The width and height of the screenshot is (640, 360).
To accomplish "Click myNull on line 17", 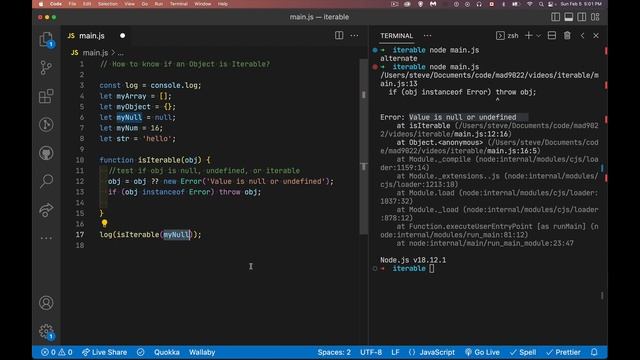I will (176, 234).
